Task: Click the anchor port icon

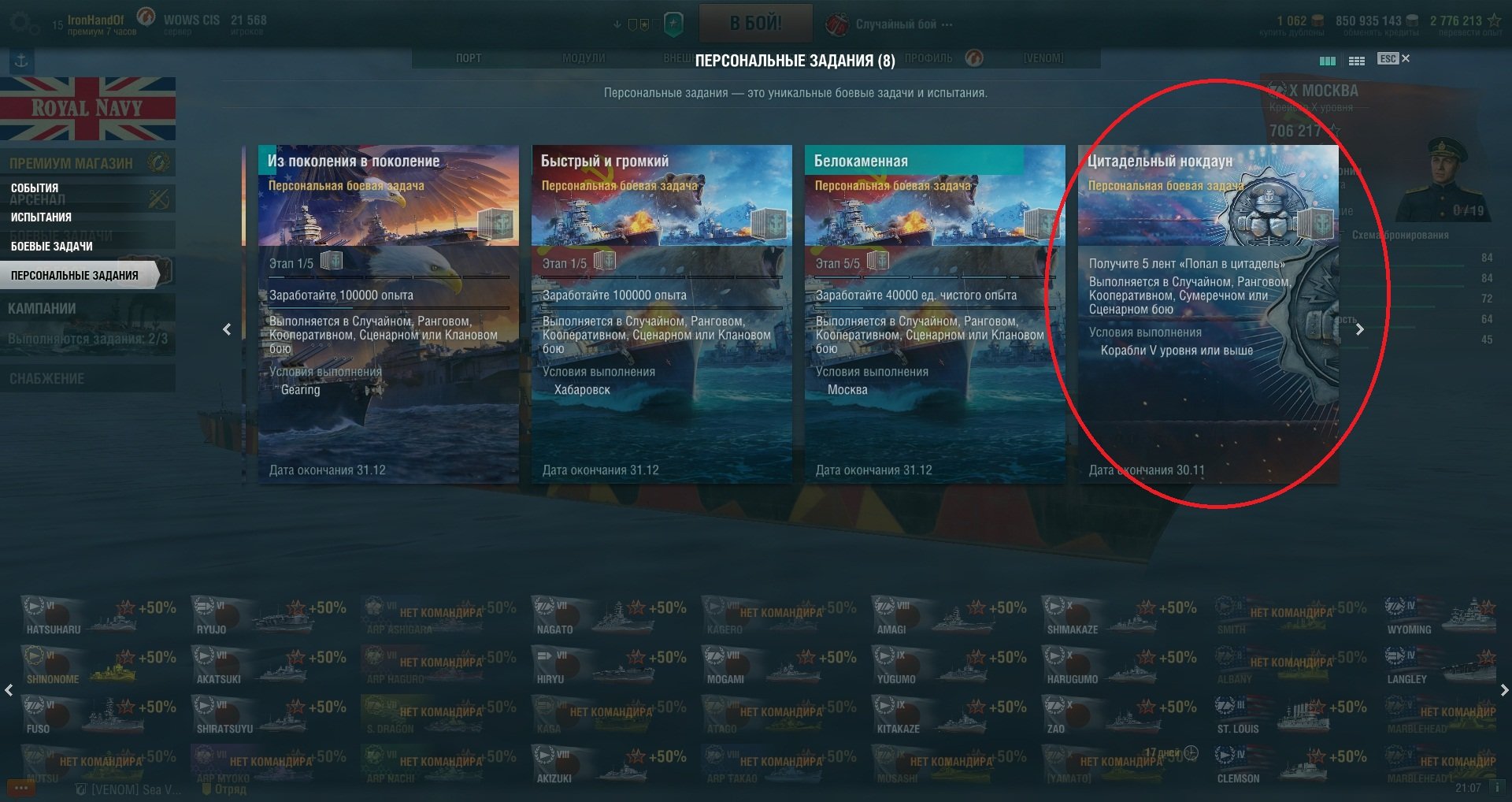Action: pos(21,61)
